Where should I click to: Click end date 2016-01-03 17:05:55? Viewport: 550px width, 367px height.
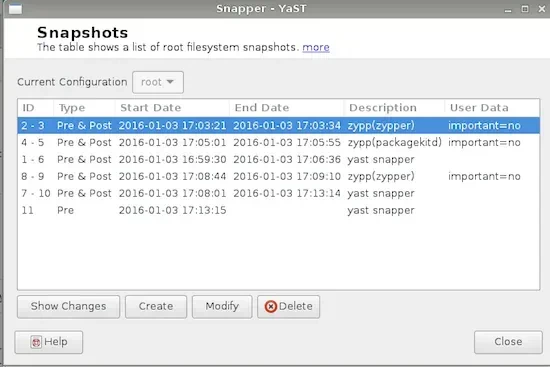click(287, 142)
